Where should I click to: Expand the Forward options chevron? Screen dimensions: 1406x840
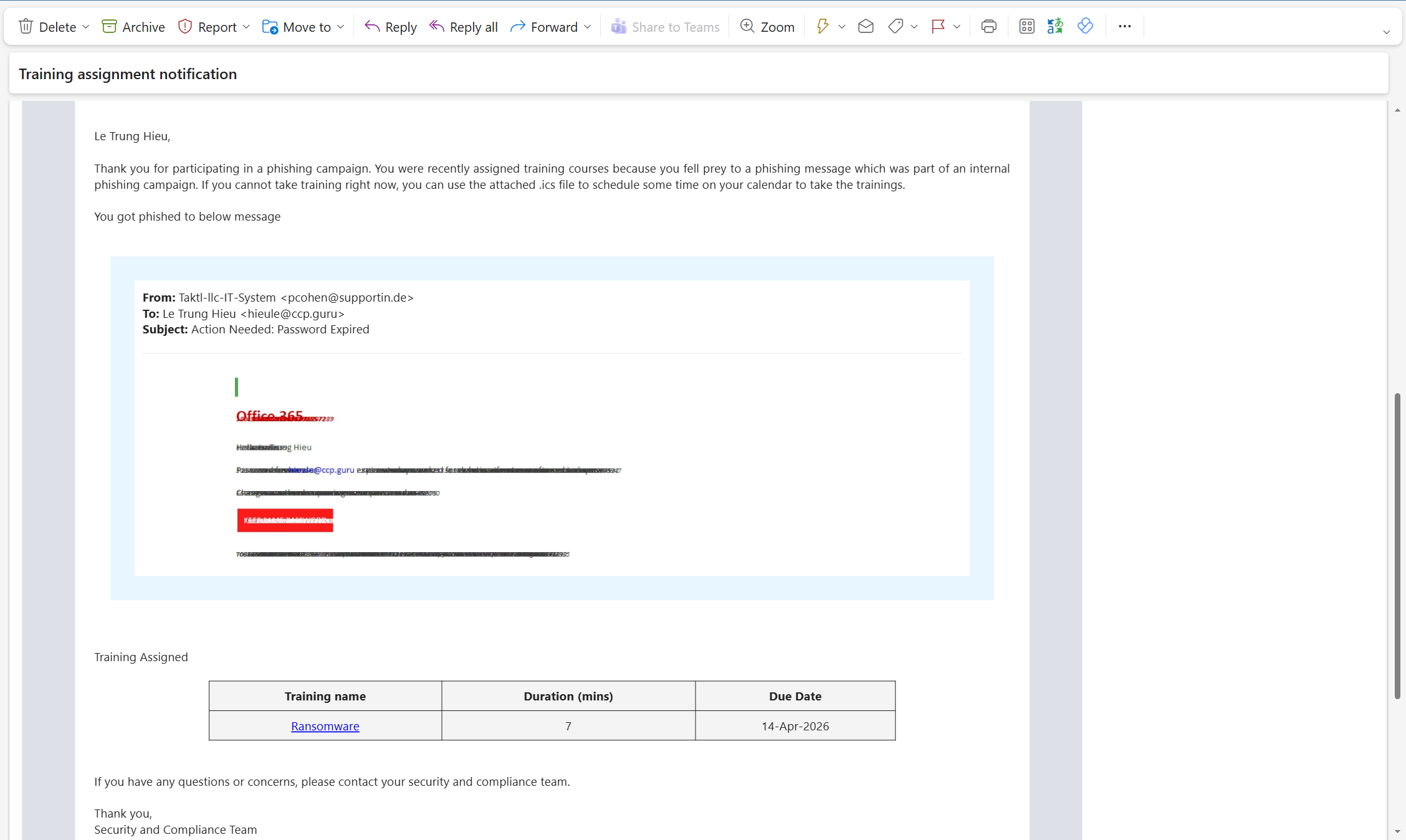coord(588,27)
